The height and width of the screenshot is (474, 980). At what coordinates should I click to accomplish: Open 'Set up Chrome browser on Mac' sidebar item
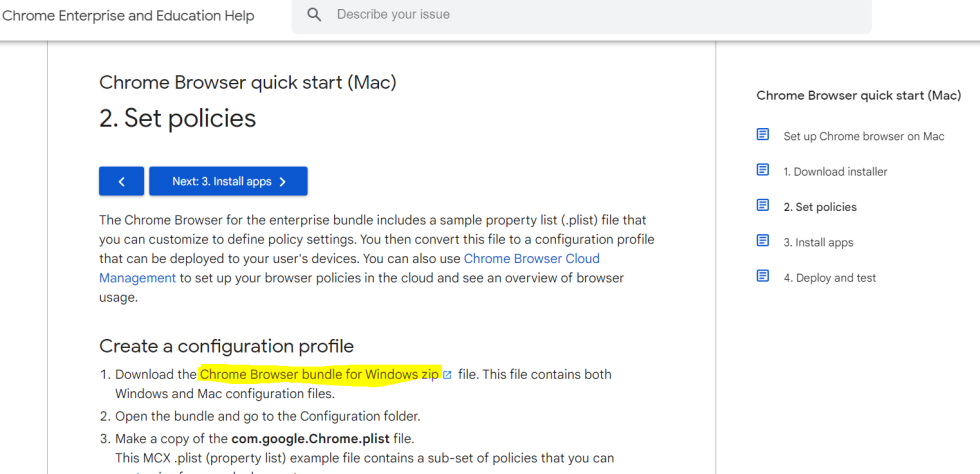point(864,136)
